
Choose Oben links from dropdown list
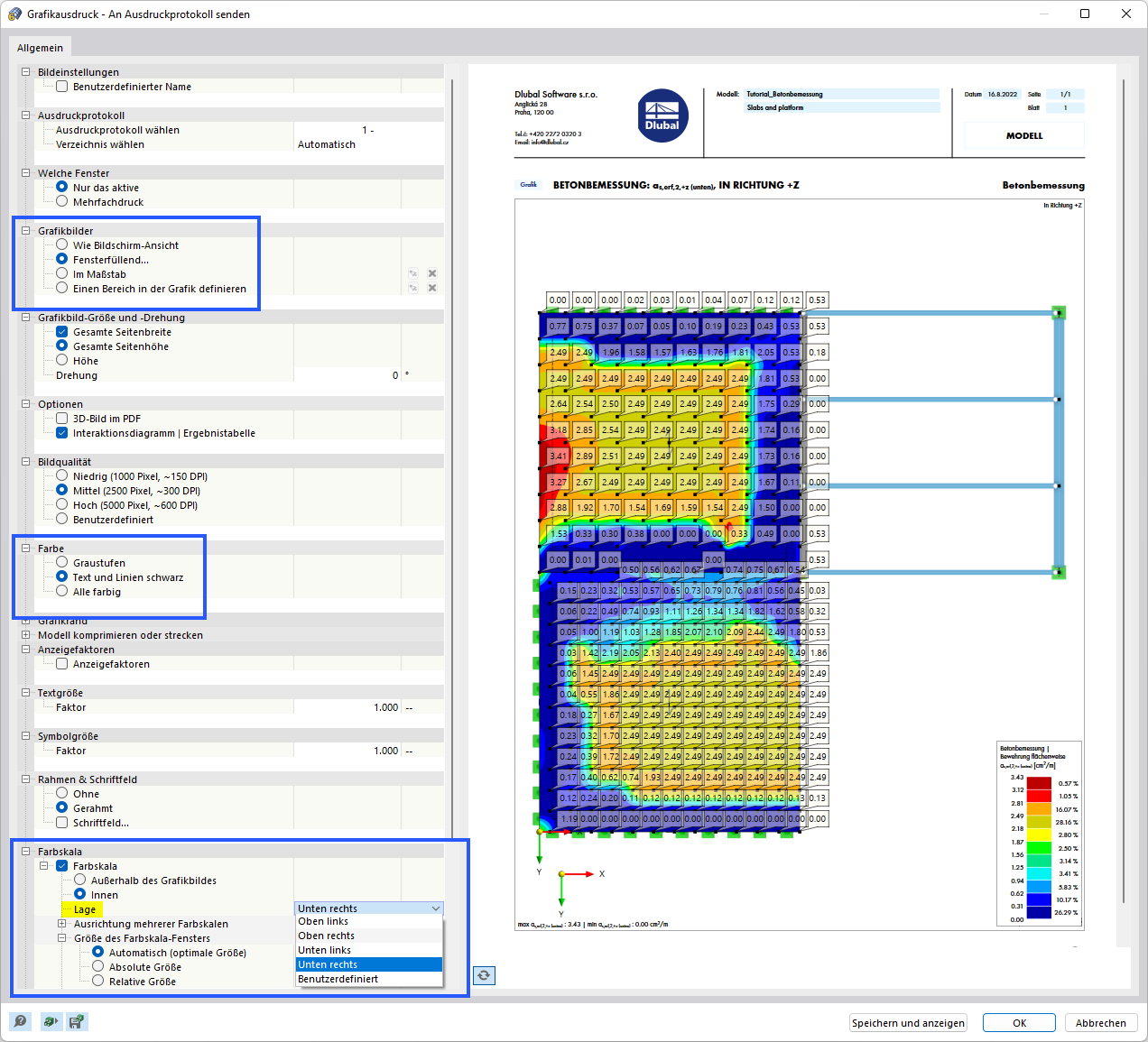[x=369, y=921]
